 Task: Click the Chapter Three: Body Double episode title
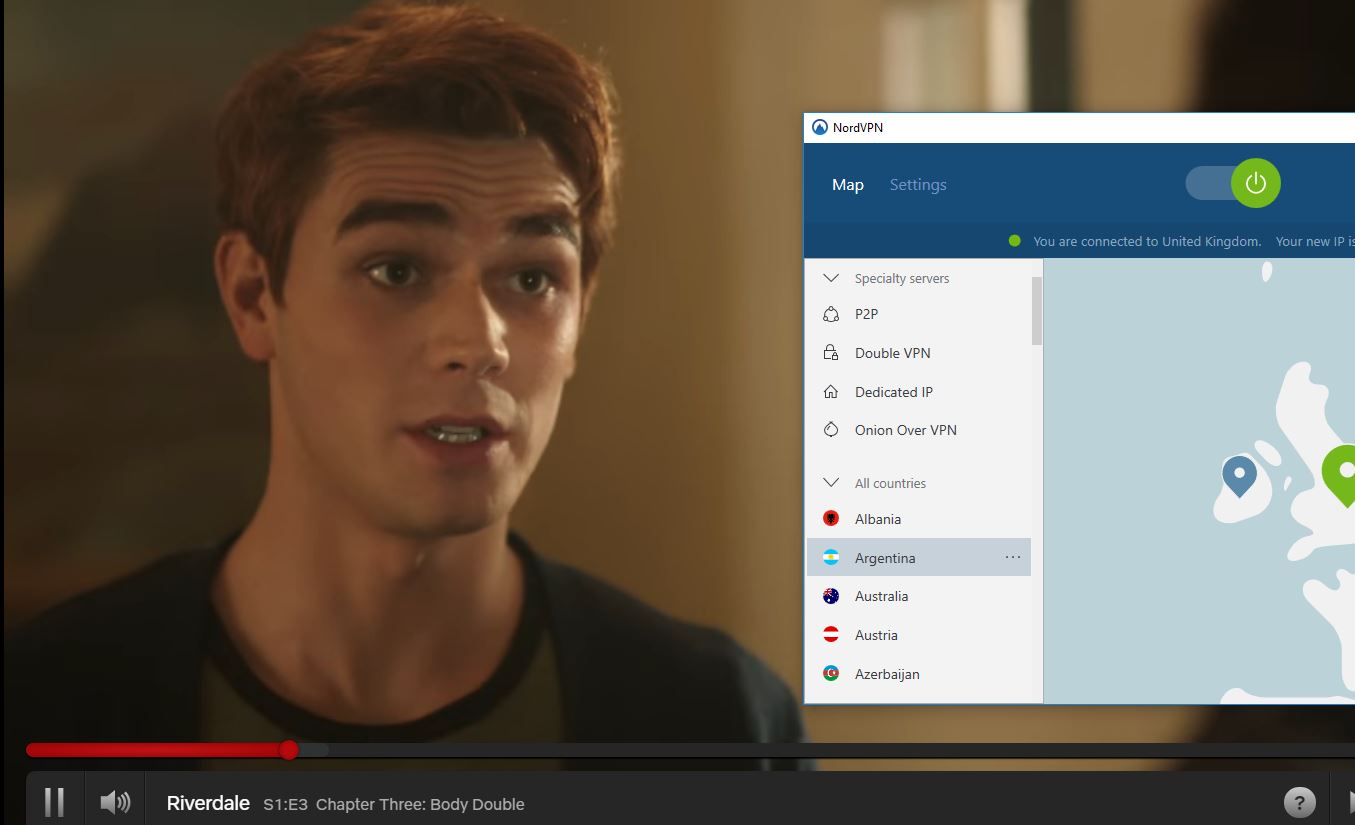pos(420,804)
